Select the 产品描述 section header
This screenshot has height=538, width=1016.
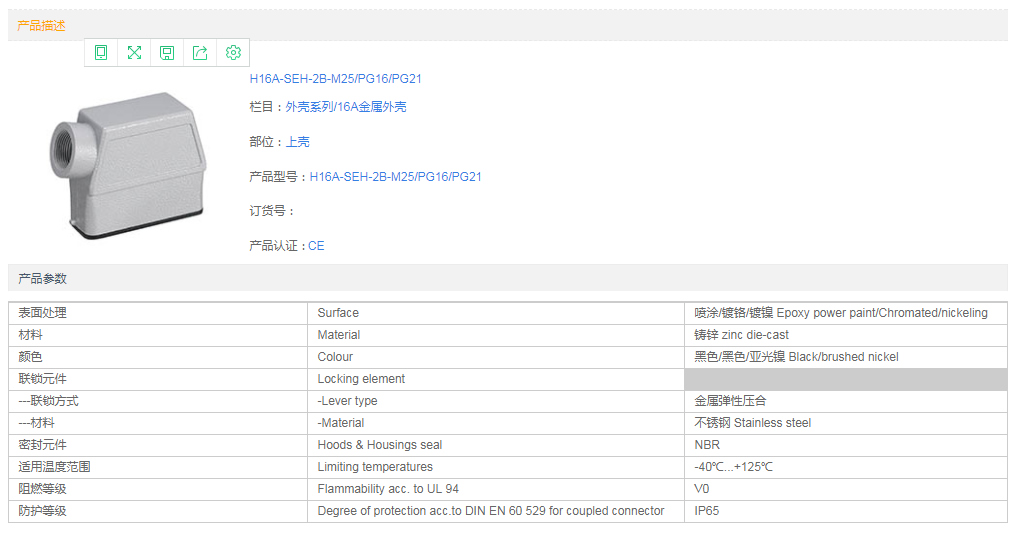pos(42,25)
